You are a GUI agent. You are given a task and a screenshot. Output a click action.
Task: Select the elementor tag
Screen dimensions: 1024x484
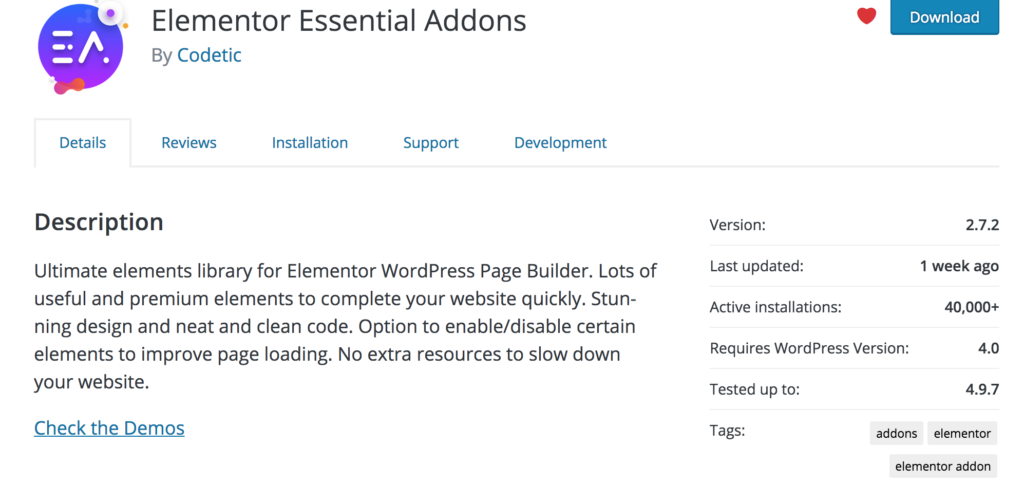pyautogui.click(x=963, y=433)
